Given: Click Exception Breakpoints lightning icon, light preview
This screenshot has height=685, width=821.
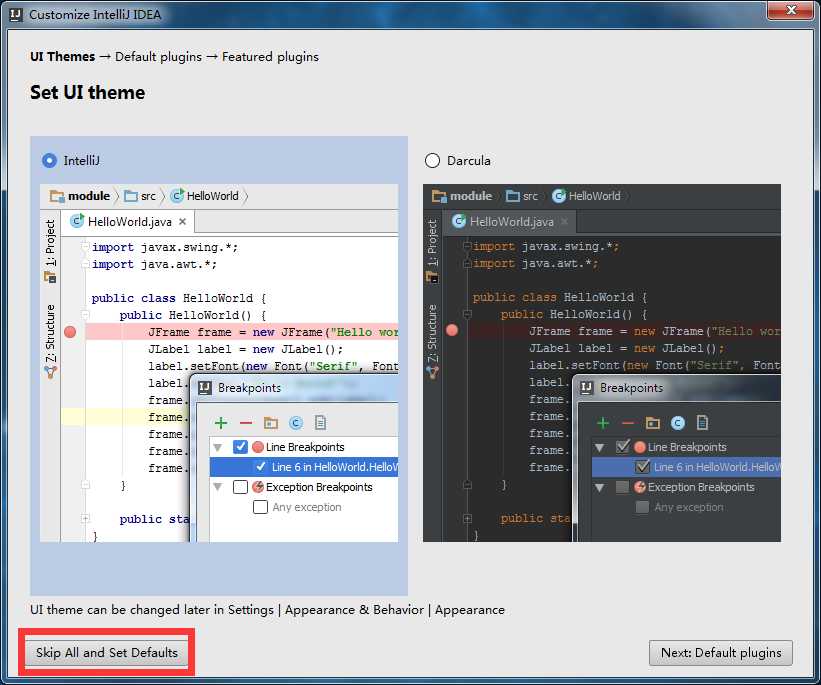Looking at the screenshot, I should click(258, 487).
